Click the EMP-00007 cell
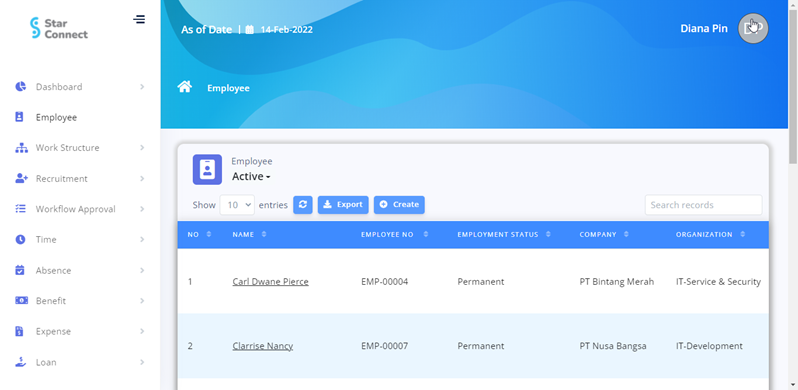The image size is (798, 390). point(385,346)
